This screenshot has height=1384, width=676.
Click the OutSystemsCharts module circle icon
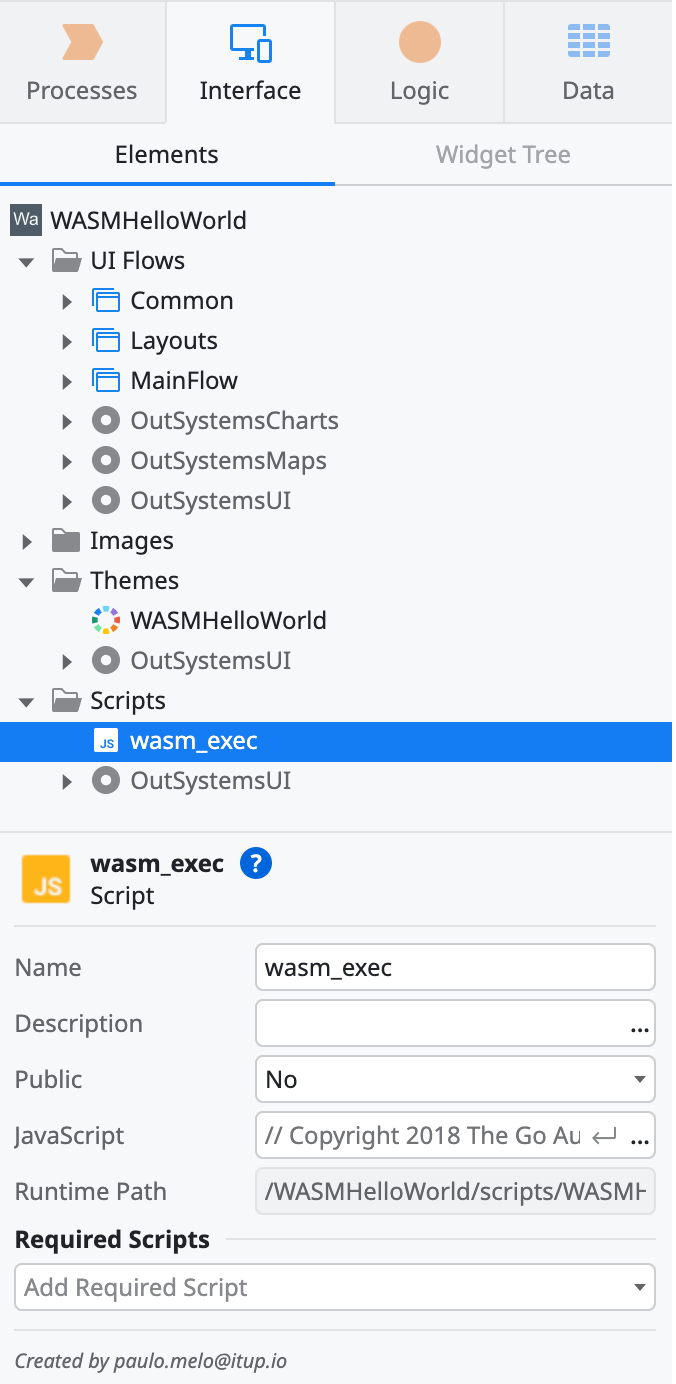[106, 421]
